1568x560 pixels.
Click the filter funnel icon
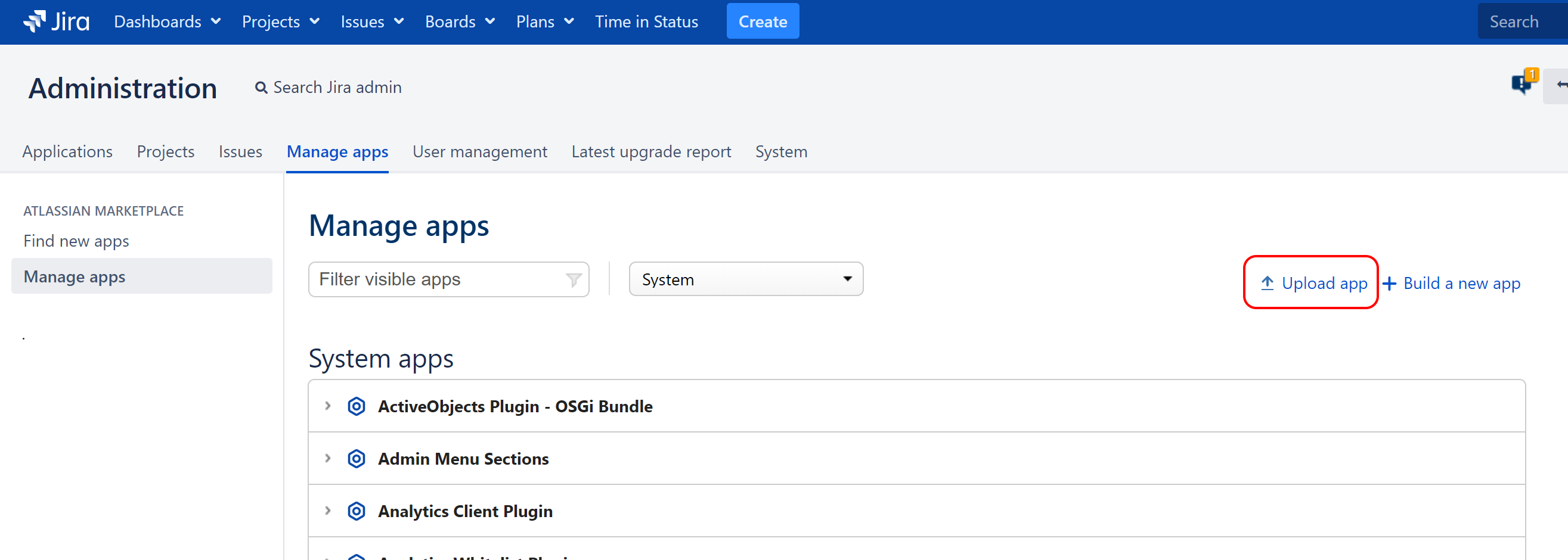coord(573,279)
